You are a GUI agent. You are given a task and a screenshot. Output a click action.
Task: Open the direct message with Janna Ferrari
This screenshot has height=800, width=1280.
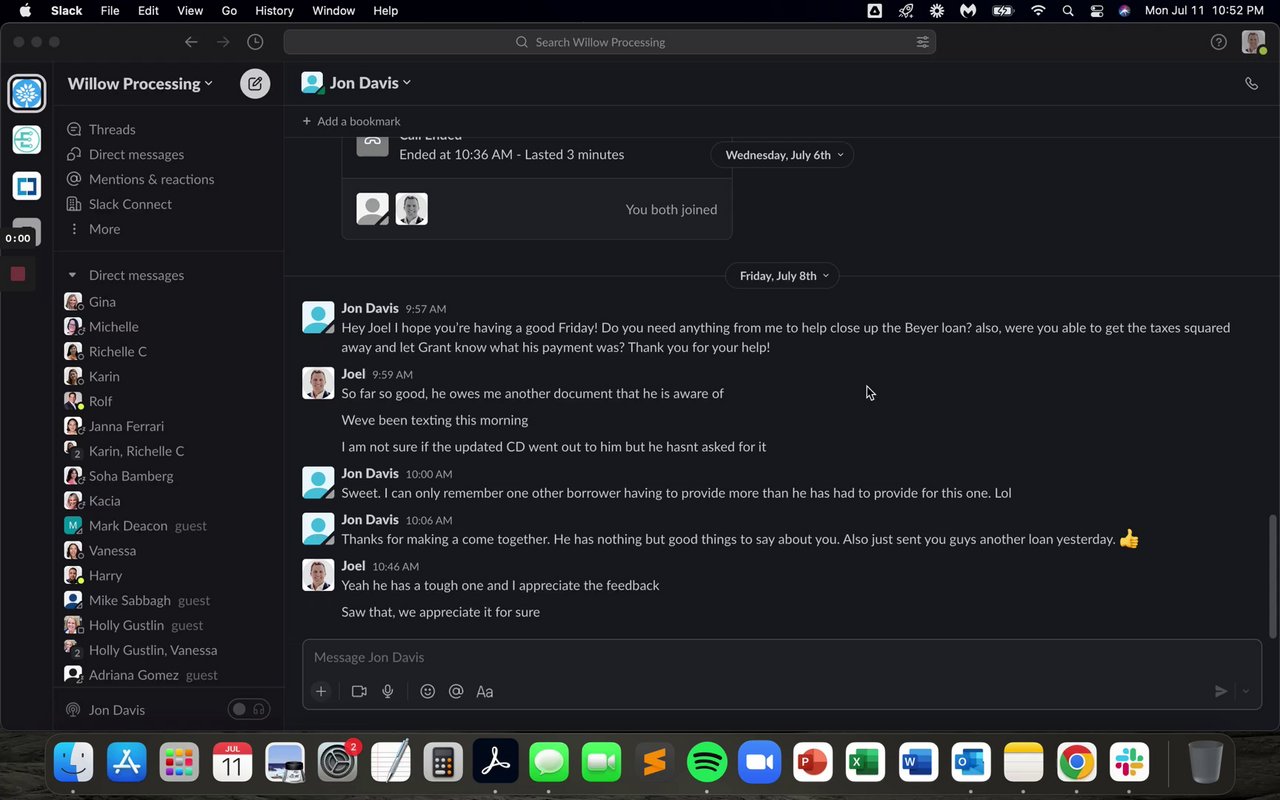(x=126, y=426)
